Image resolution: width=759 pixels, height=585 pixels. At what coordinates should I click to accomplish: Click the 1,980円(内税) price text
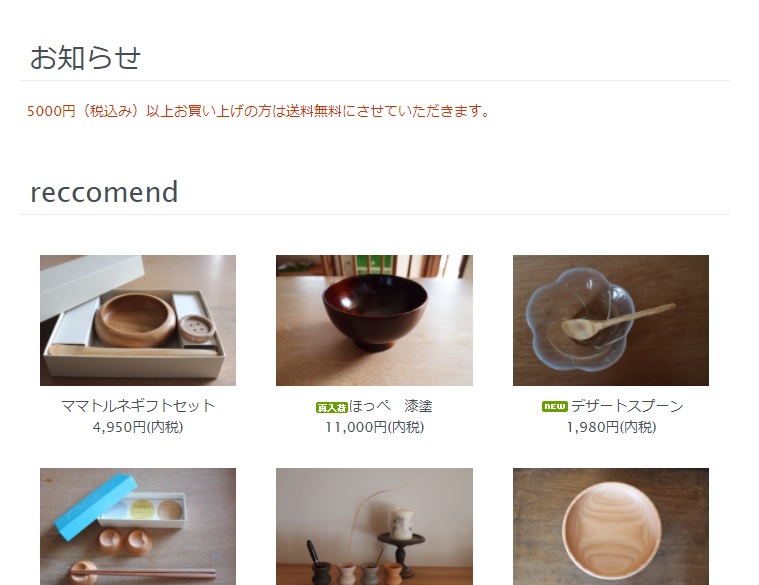click(x=611, y=427)
